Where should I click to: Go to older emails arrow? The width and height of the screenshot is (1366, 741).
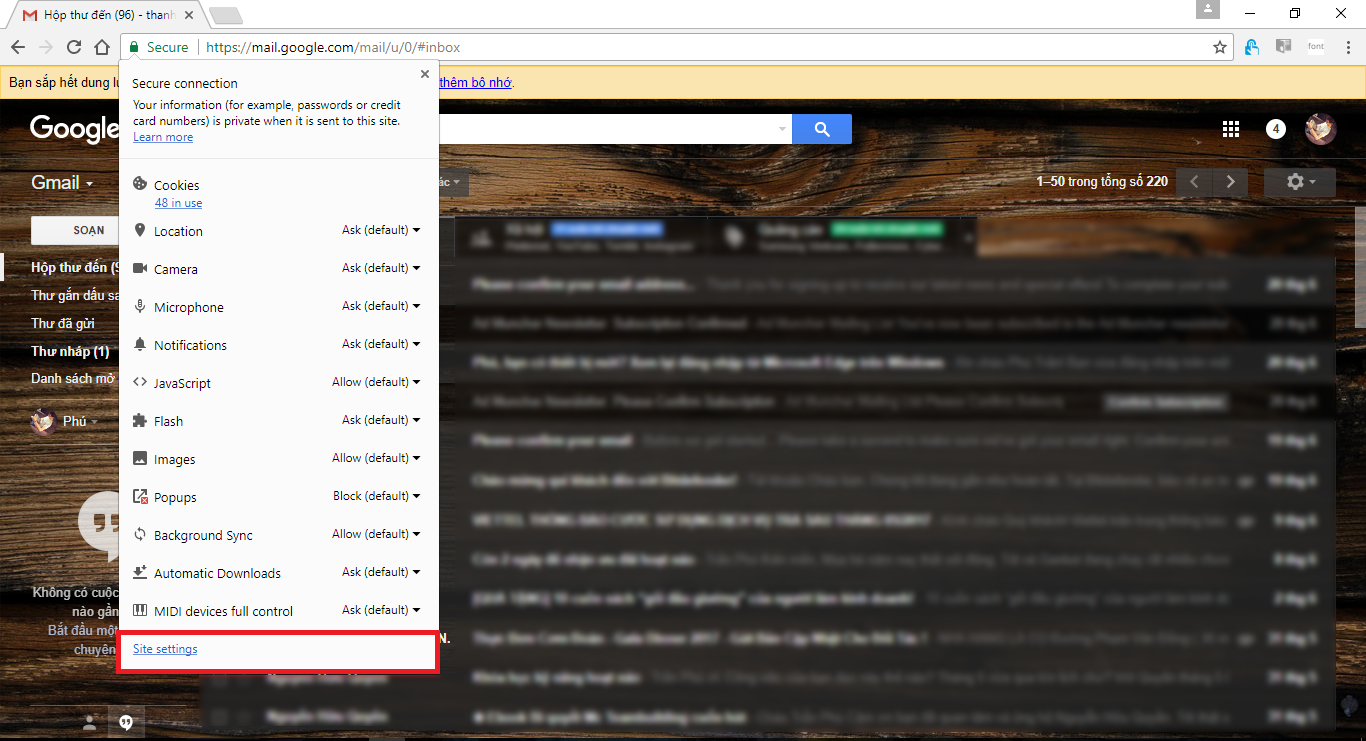pos(1230,182)
